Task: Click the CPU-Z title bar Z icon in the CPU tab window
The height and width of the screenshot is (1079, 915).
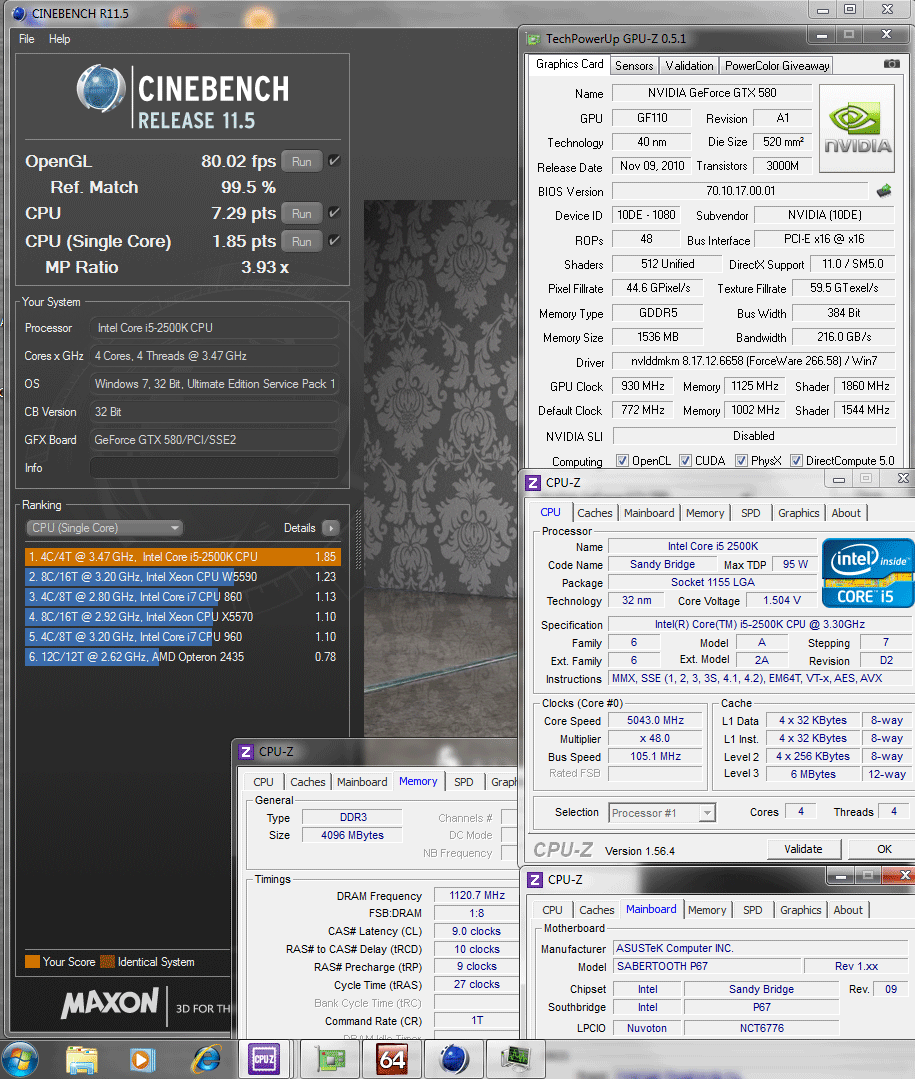Action: [533, 482]
